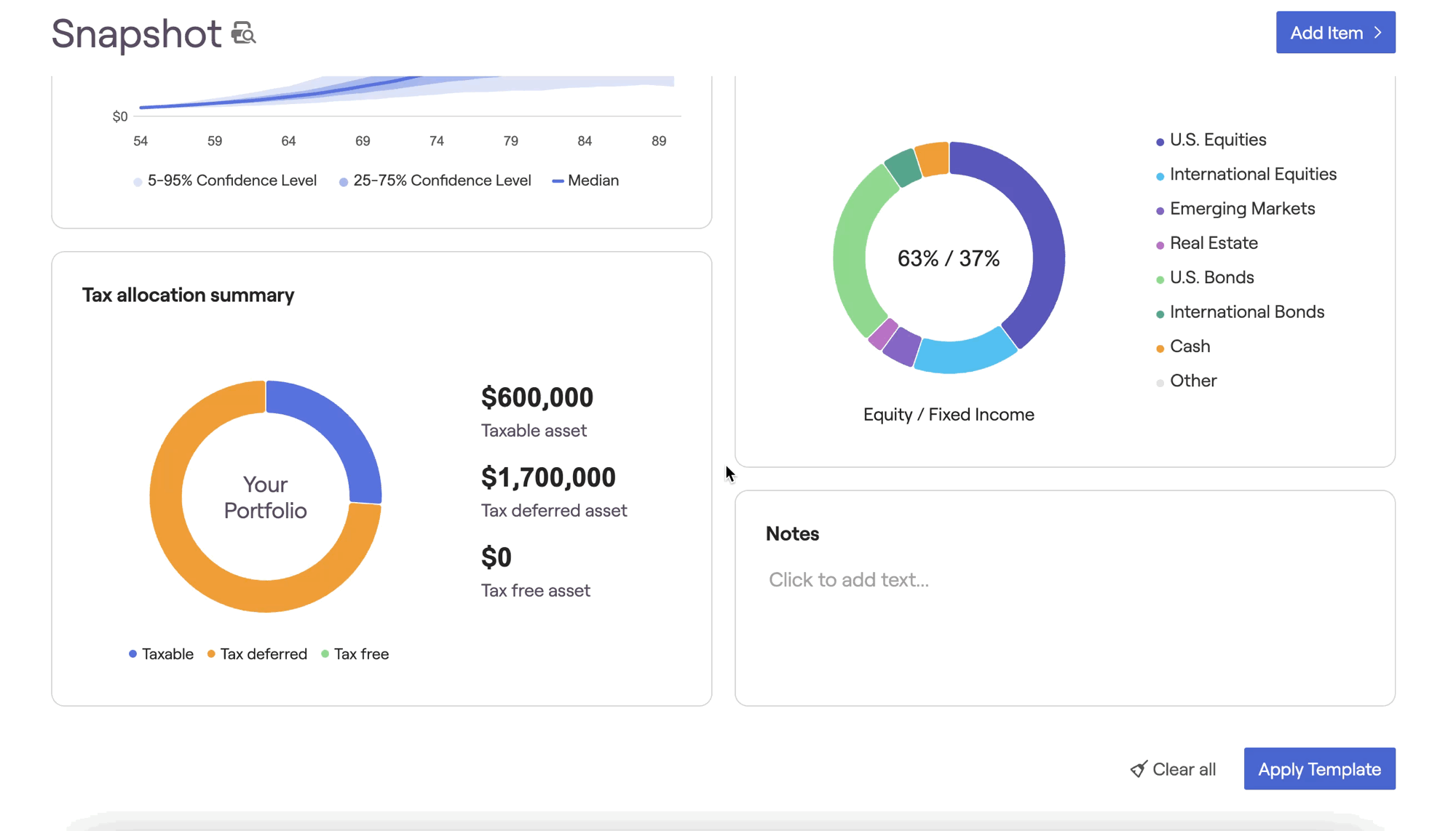This screenshot has height=831, width=1456.
Task: Click the Clear all broom icon
Action: [1139, 769]
